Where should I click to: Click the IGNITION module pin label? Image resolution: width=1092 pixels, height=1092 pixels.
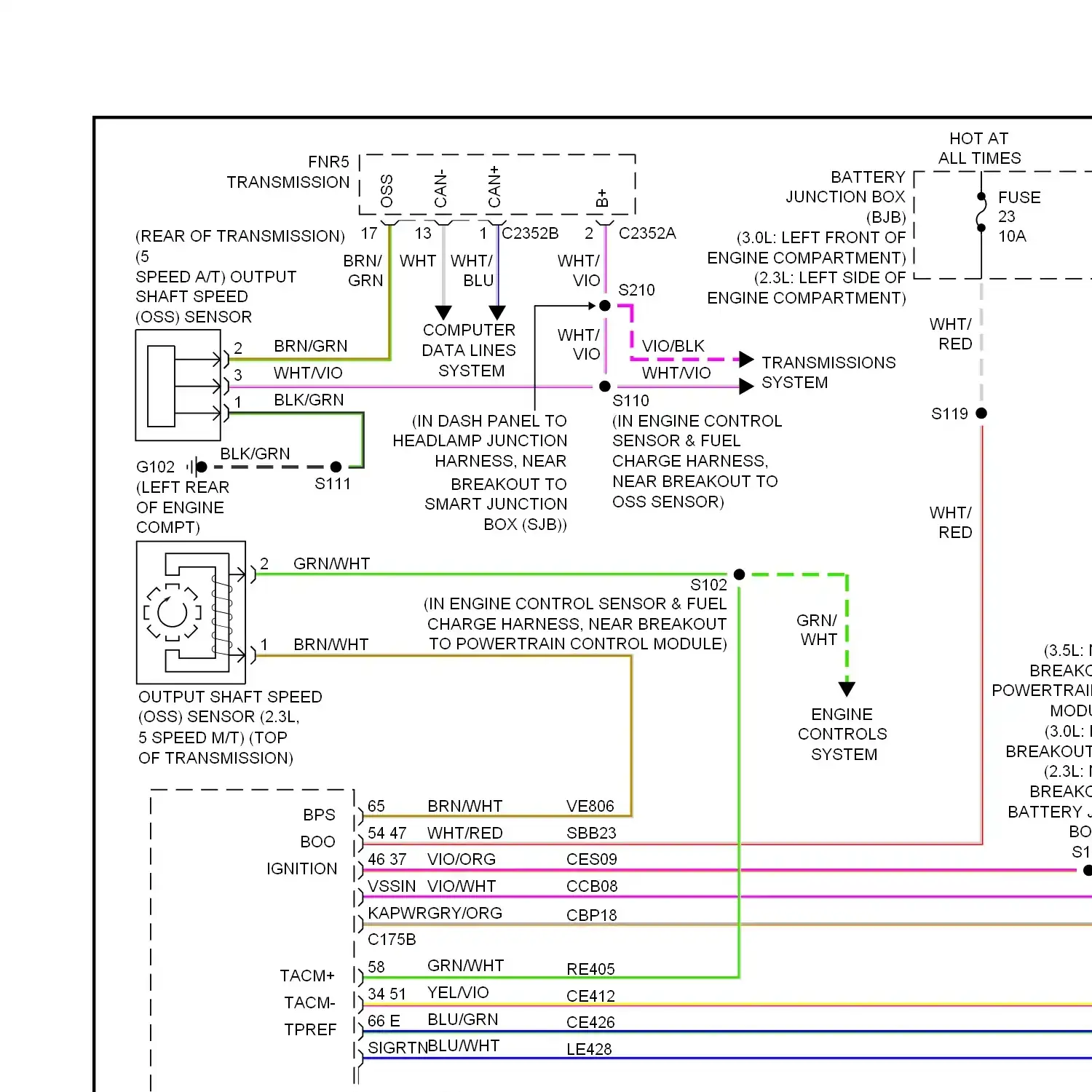(x=301, y=869)
